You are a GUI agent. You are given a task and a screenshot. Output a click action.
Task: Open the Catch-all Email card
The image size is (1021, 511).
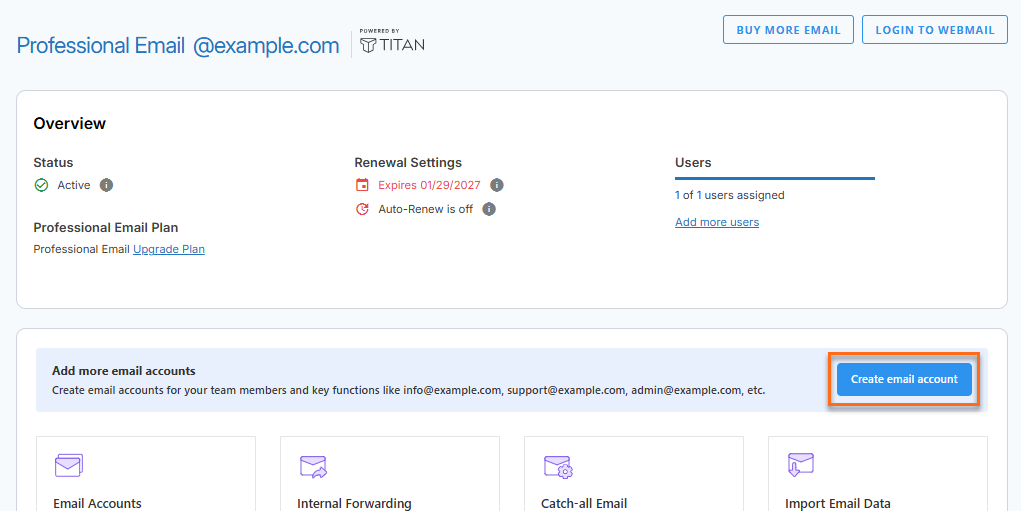click(634, 474)
